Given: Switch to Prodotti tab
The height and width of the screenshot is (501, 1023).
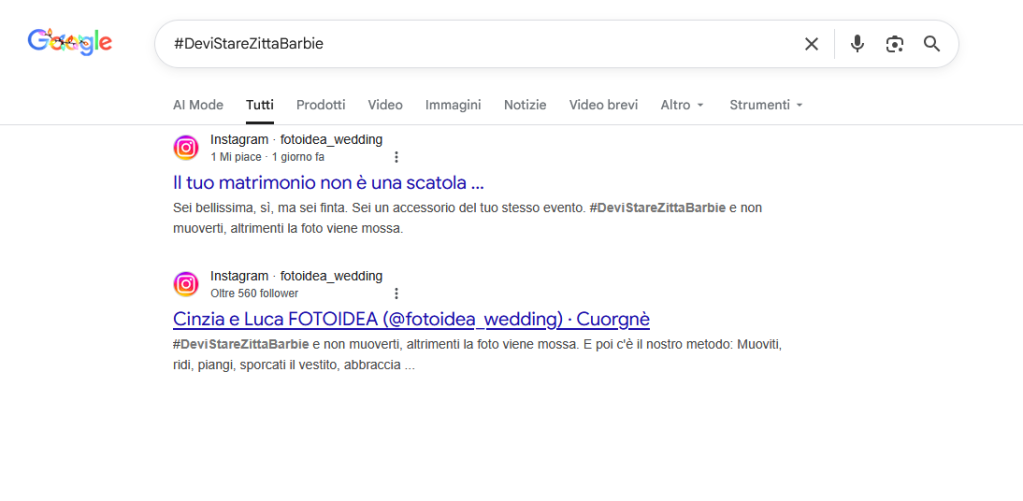Looking at the screenshot, I should 321,105.
